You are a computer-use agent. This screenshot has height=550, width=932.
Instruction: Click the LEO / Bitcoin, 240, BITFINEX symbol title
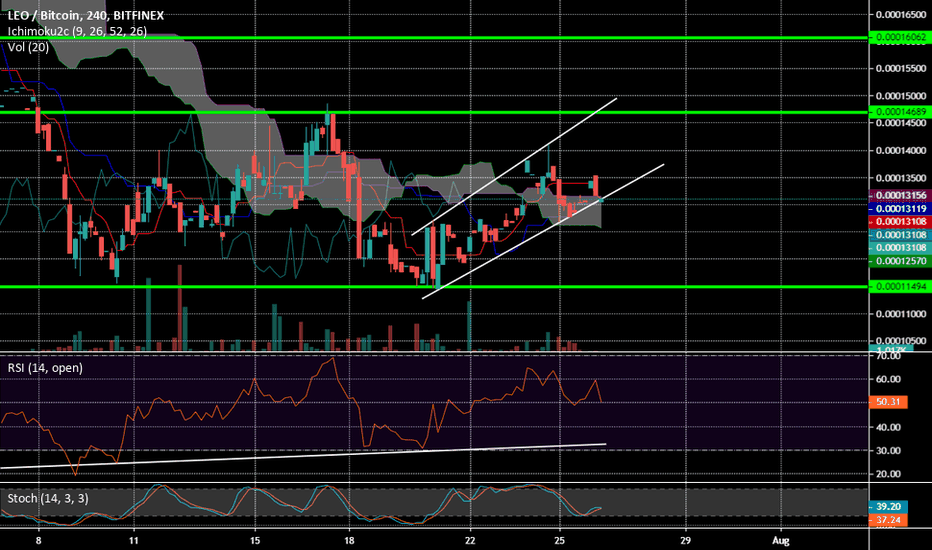pyautogui.click(x=86, y=15)
